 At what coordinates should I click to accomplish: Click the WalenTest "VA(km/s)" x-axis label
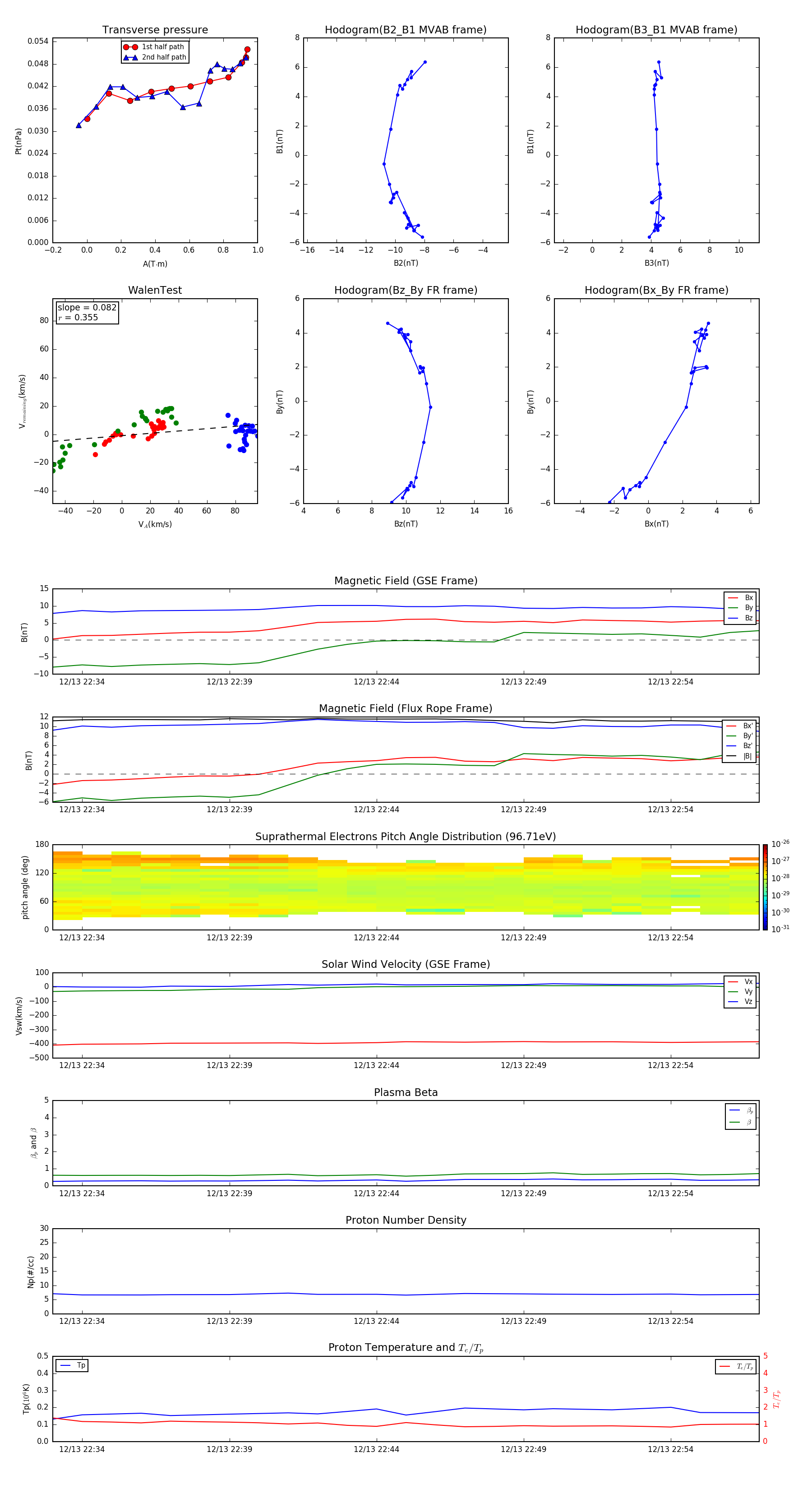coord(155,525)
